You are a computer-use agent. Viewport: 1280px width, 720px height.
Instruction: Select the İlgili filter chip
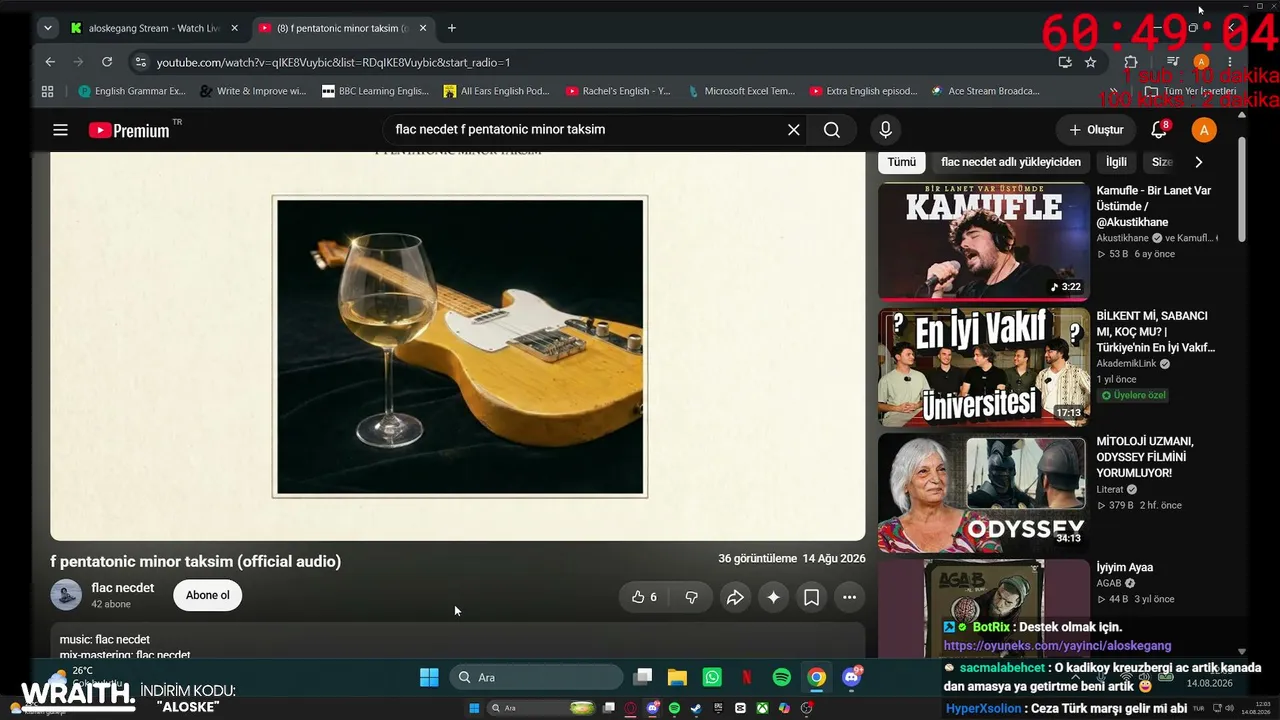(x=1116, y=162)
